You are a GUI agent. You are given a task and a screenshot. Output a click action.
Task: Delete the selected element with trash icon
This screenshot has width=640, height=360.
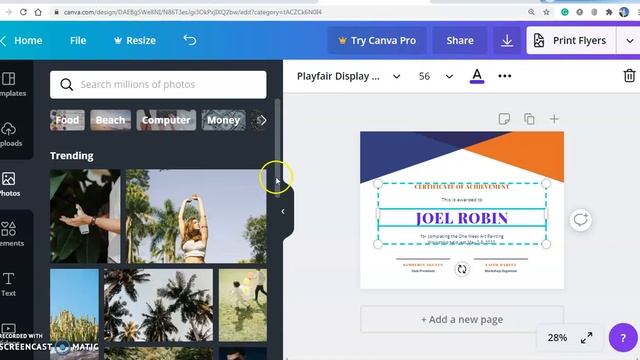point(629,76)
